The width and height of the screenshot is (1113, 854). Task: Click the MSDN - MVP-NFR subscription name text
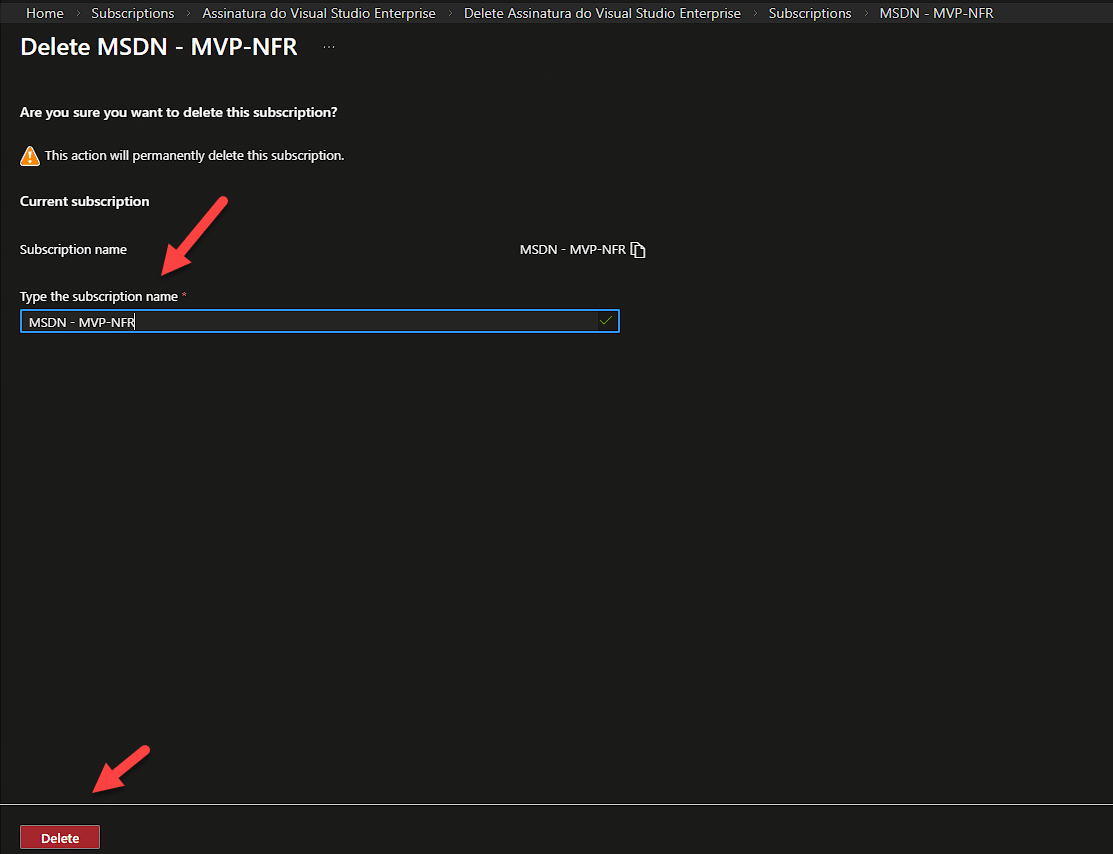click(x=572, y=249)
